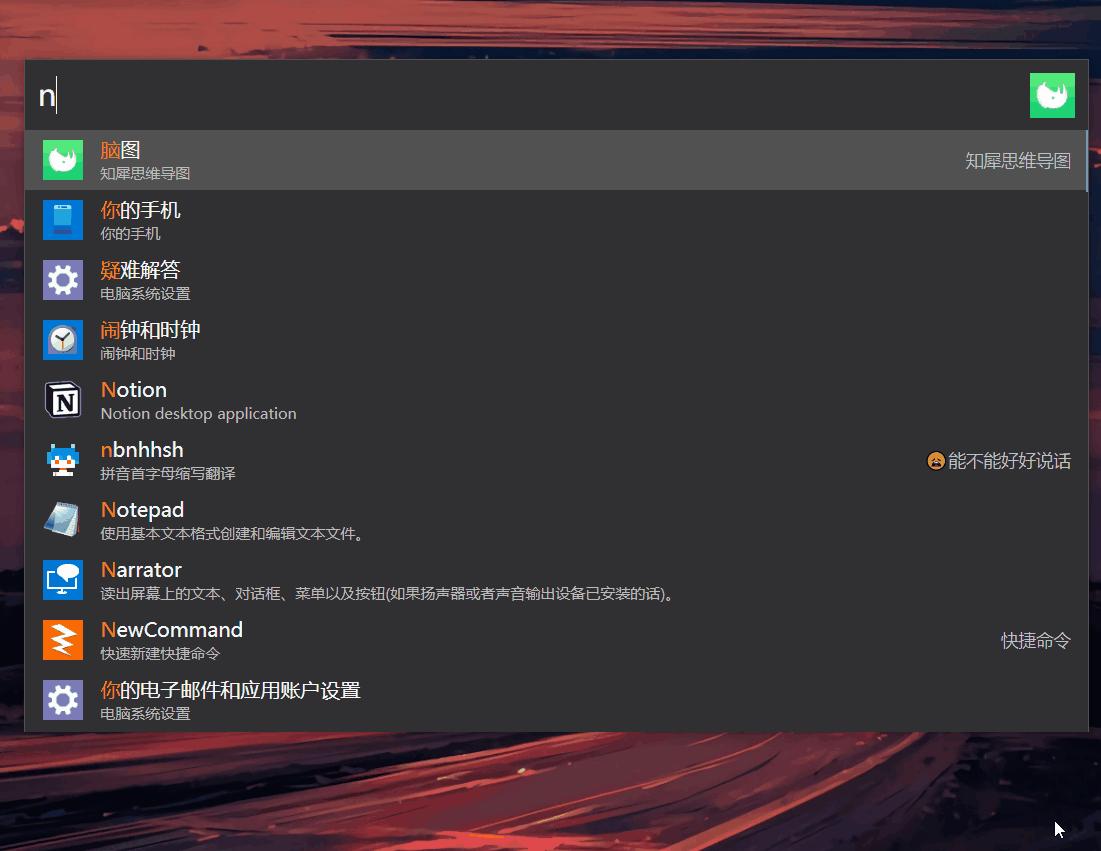Click the 快捷命令 tag beside NewCommand

click(x=1036, y=641)
